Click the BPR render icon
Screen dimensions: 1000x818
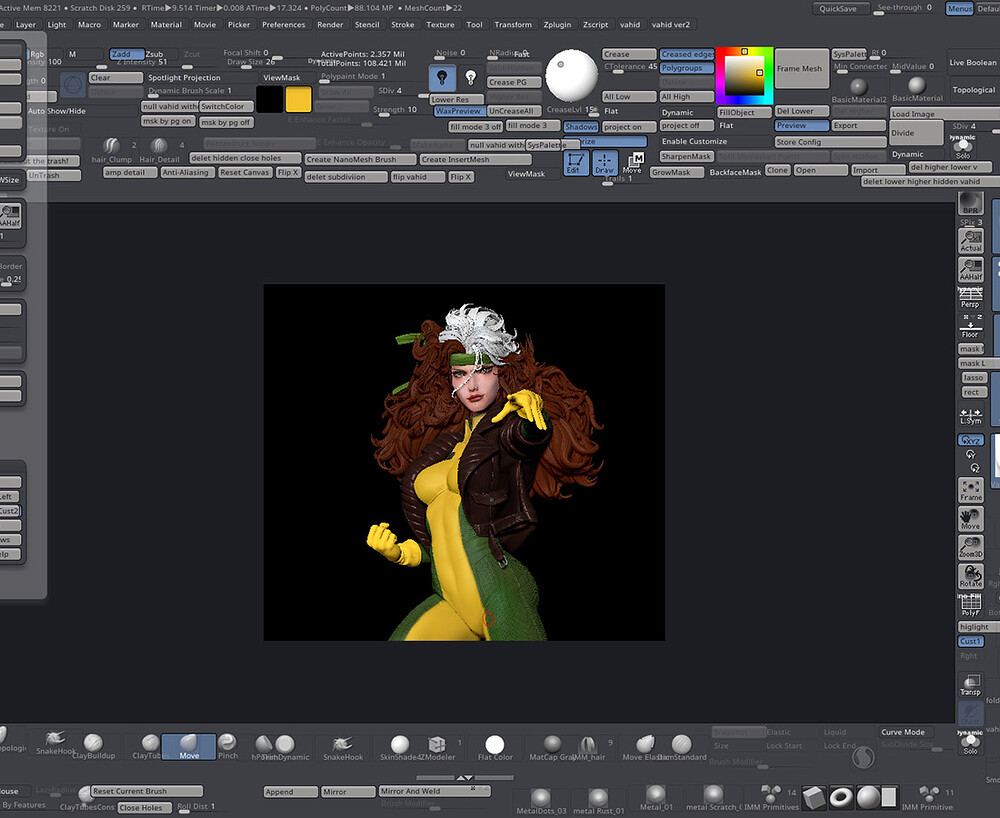pyautogui.click(x=970, y=203)
